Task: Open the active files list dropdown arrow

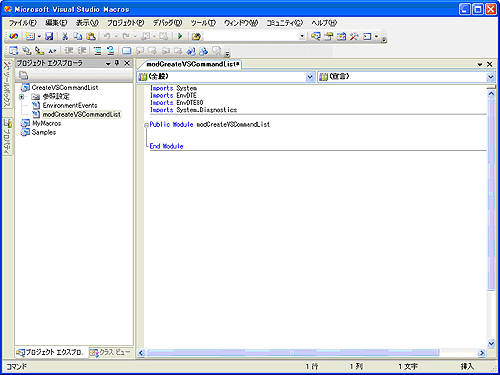Action: point(480,64)
